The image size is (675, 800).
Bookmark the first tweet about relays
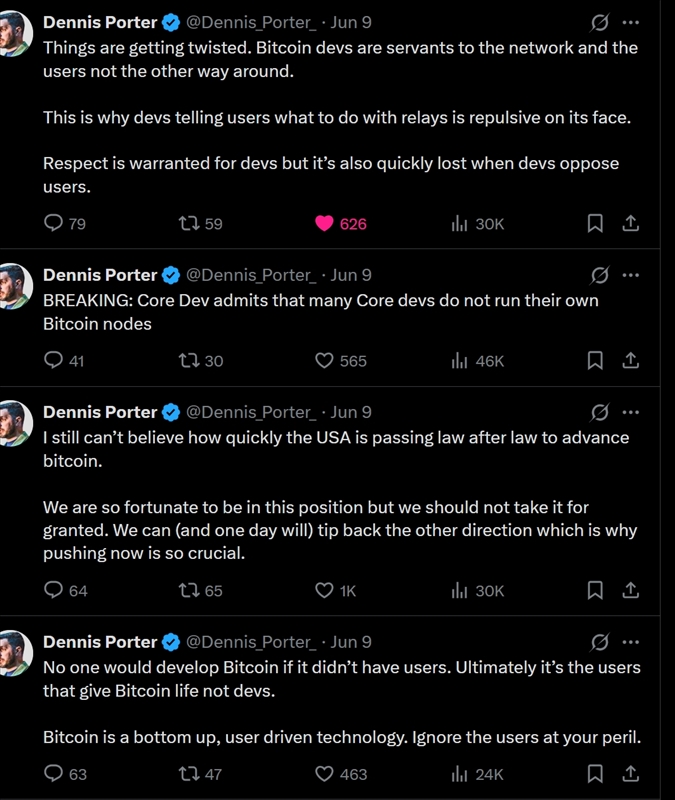(595, 224)
